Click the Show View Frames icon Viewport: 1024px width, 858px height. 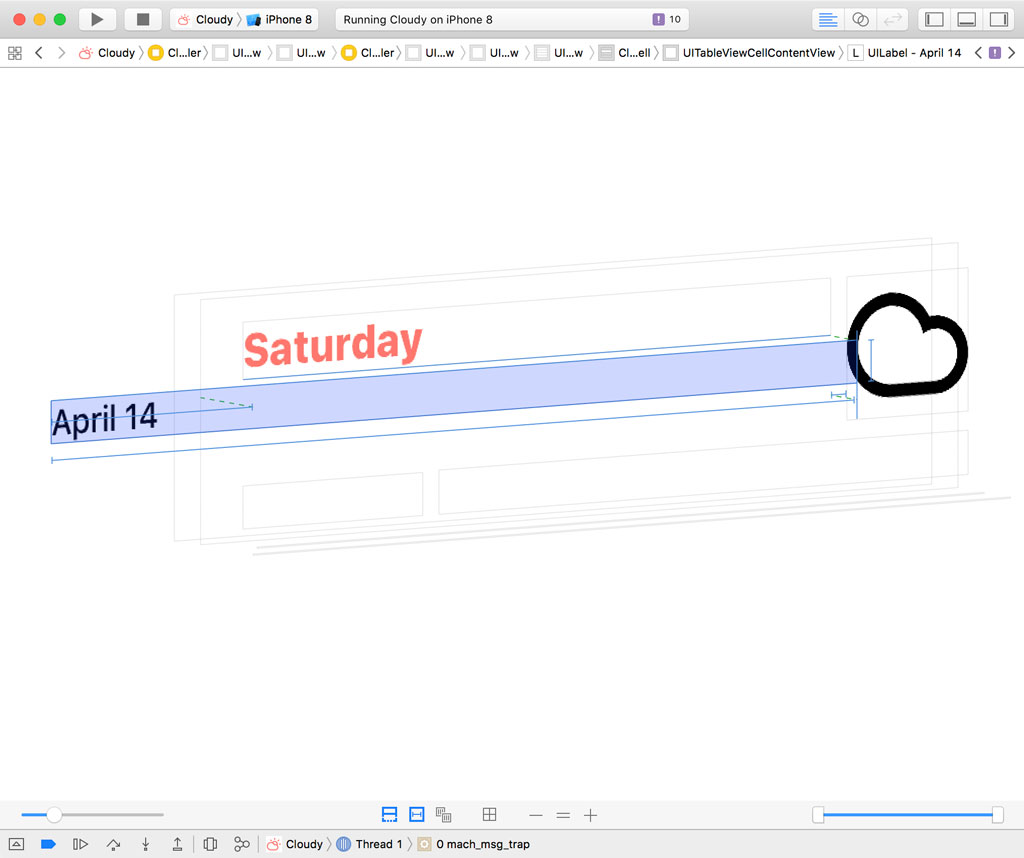443,815
